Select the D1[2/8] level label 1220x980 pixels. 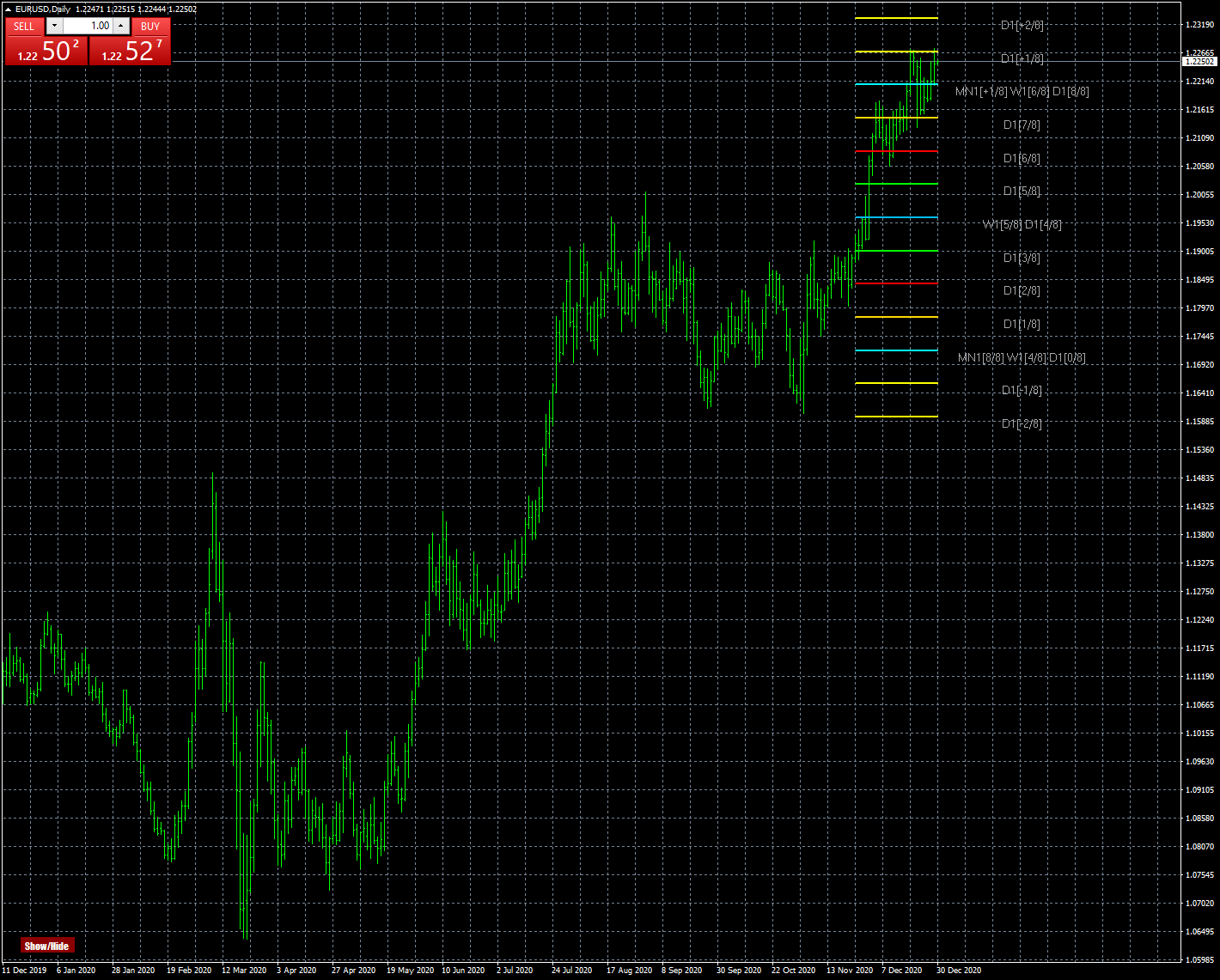point(1022,290)
